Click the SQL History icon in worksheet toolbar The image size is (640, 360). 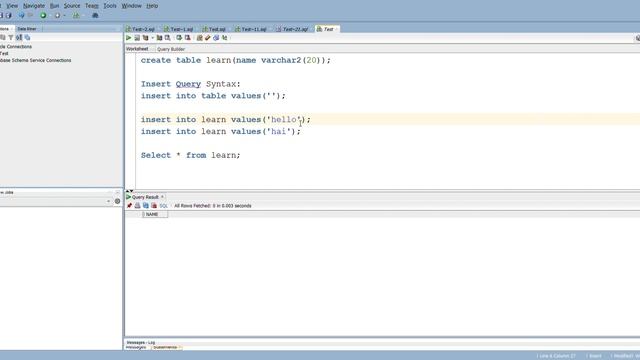point(216,38)
